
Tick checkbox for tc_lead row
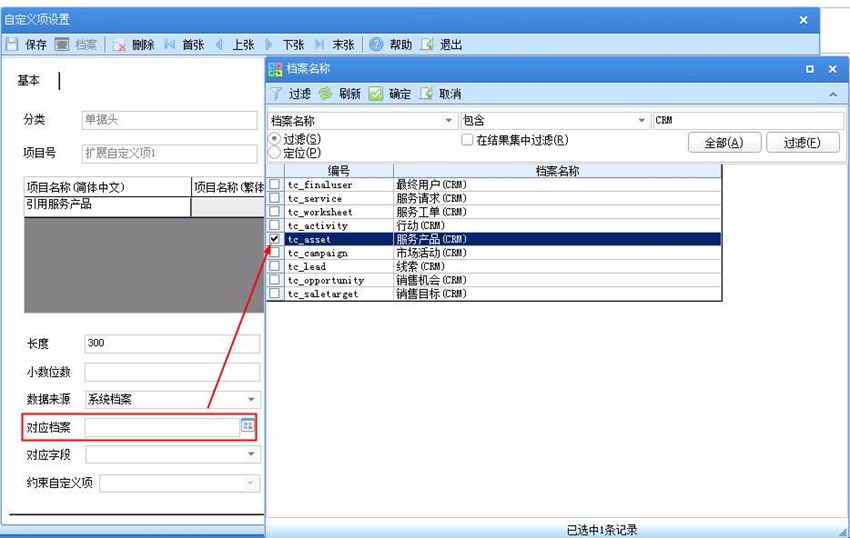pyautogui.click(x=275, y=266)
